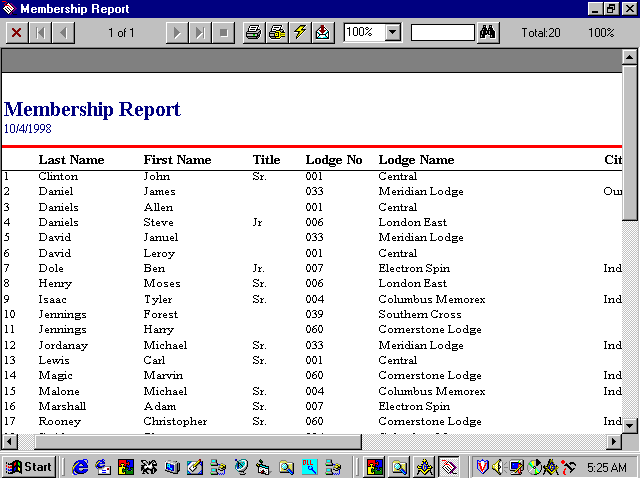Go to the first page of the report
This screenshot has height=478, width=640.
click(41, 33)
